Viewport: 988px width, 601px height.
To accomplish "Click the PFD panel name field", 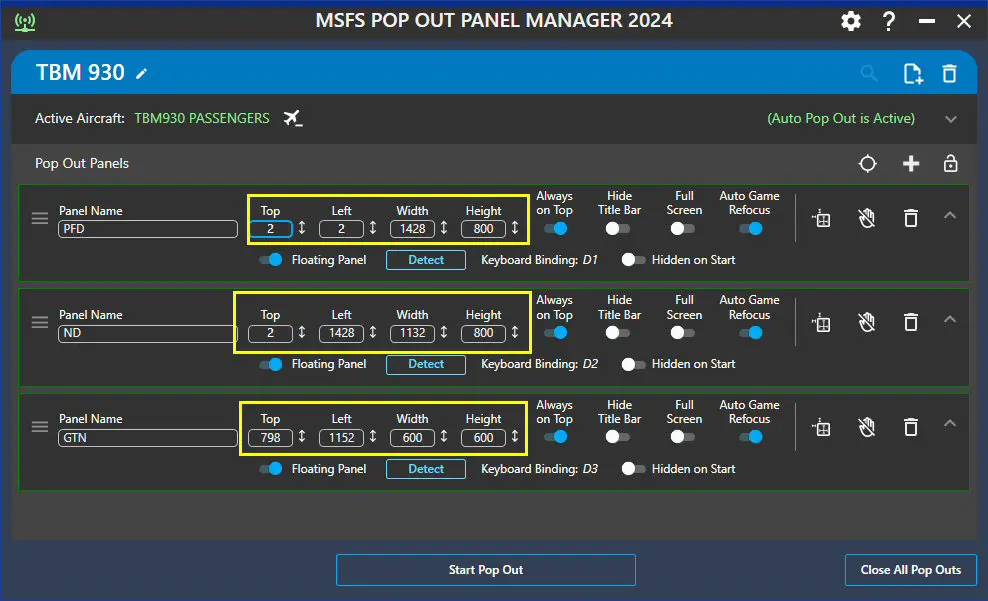I will point(147,229).
